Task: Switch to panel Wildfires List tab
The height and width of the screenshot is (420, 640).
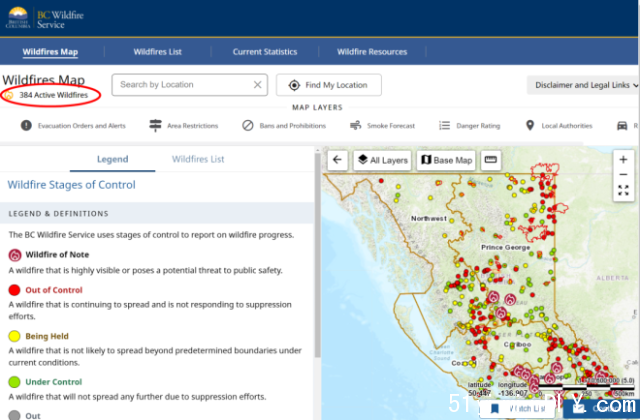Action: pos(198,159)
